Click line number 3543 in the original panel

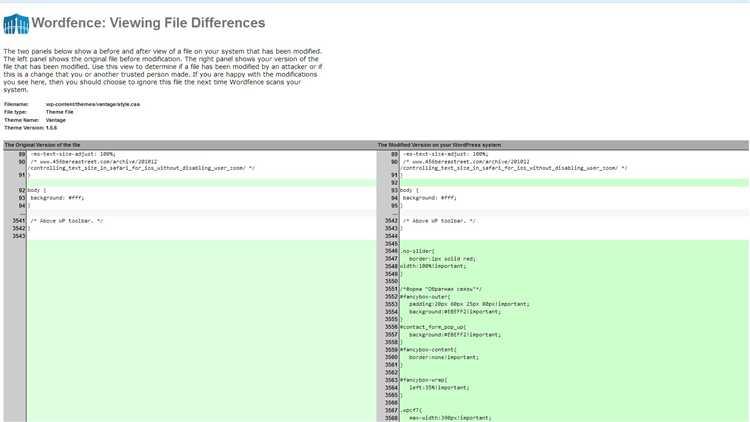(19, 236)
